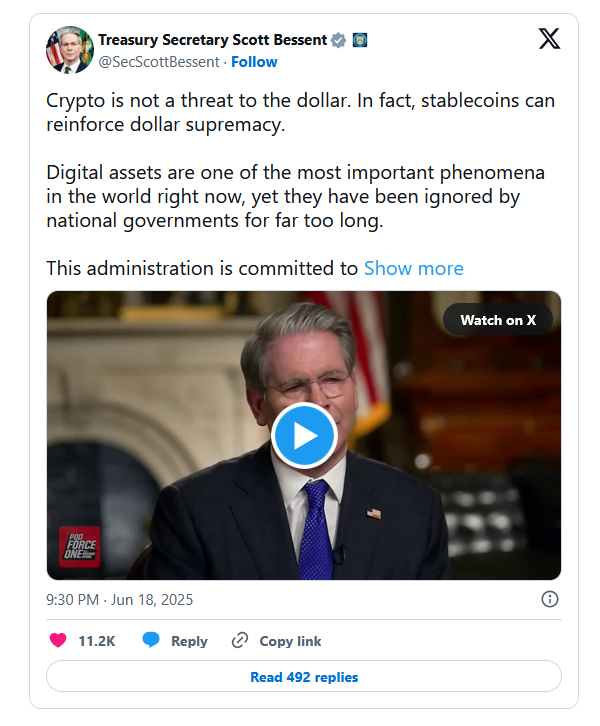Image resolution: width=600 pixels, height=726 pixels.
Task: Play the embedded video
Action: click(x=304, y=436)
